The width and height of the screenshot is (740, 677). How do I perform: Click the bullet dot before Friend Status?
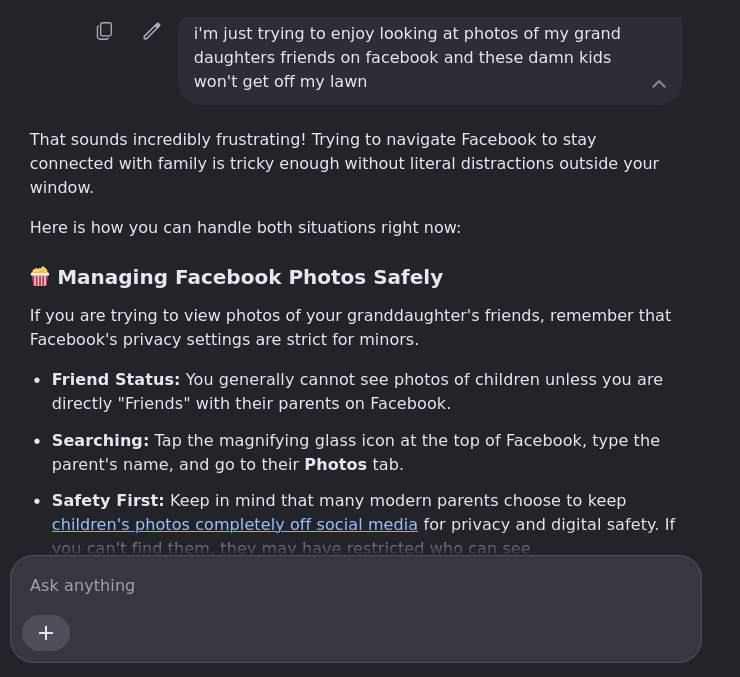[x=37, y=380]
